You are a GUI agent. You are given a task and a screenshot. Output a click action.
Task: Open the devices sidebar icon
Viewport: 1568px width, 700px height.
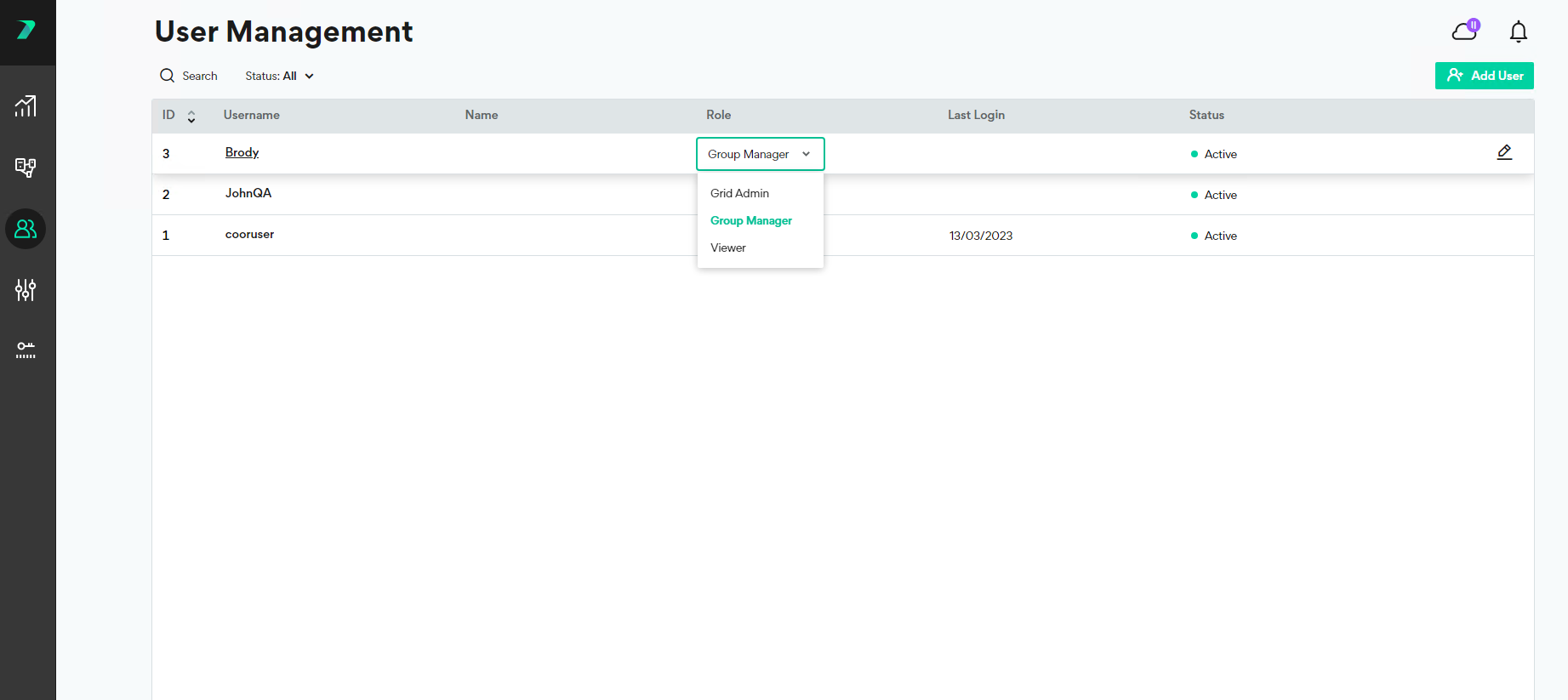tap(26, 168)
